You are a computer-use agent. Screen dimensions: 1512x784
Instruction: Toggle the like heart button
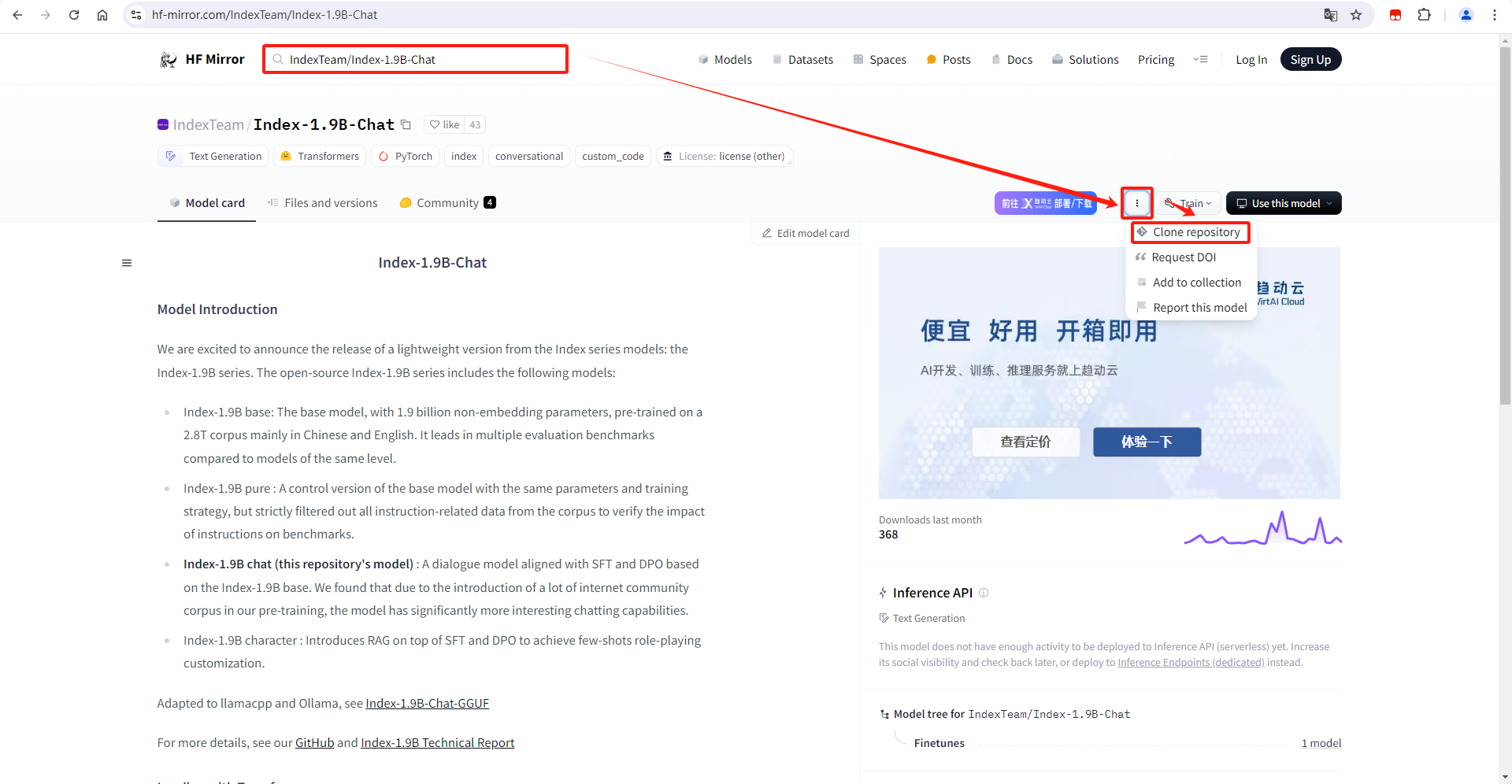(x=444, y=124)
